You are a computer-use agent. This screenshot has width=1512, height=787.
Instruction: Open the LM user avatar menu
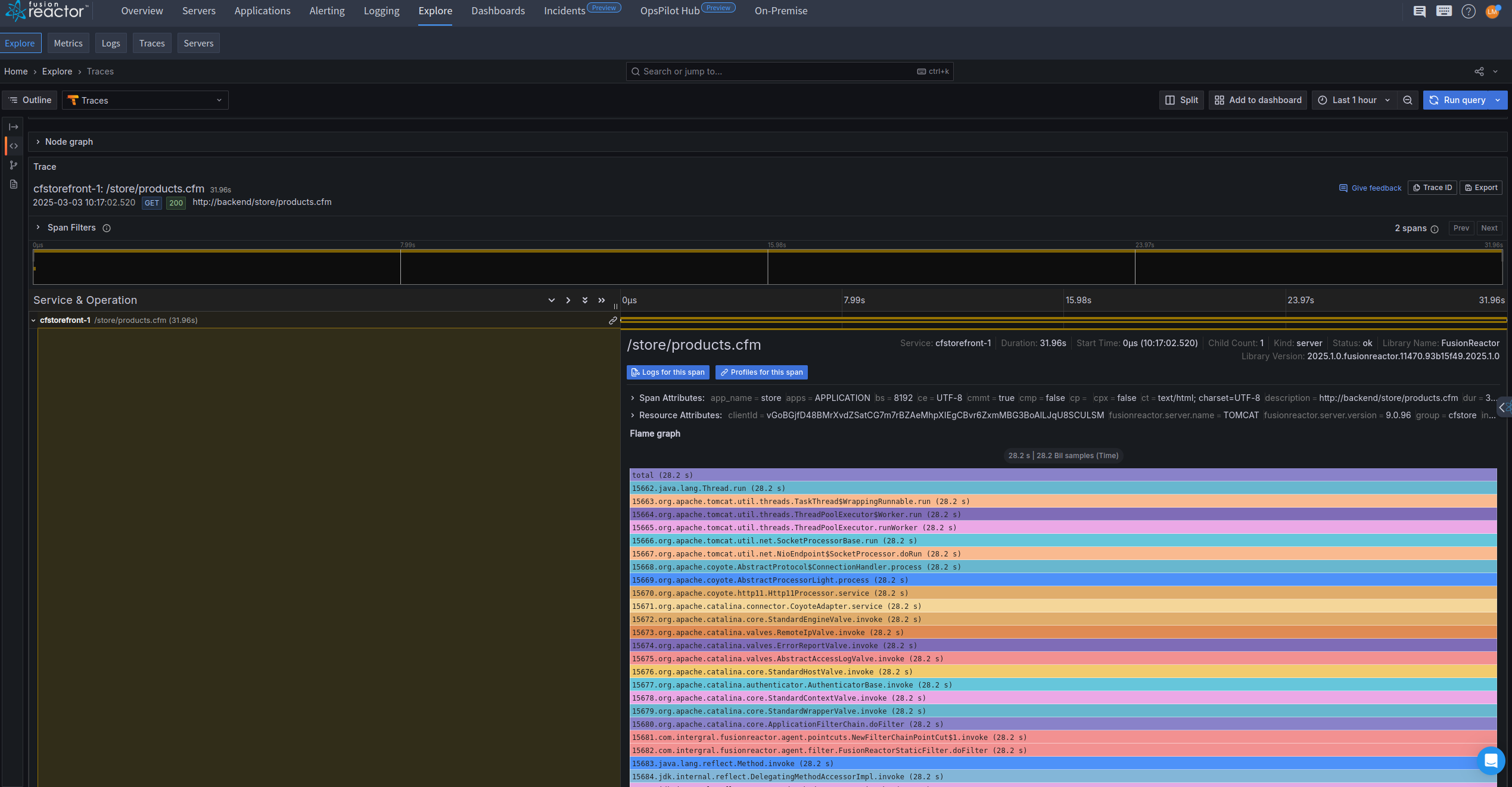tap(1492, 11)
